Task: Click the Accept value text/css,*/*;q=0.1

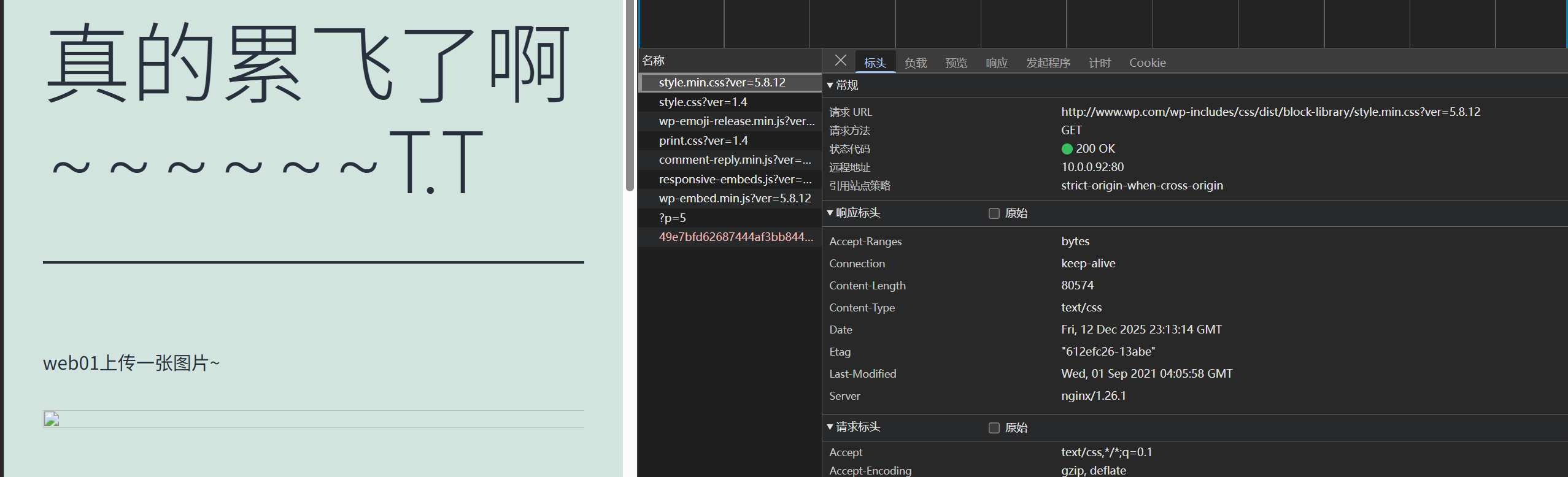Action: (1106, 452)
